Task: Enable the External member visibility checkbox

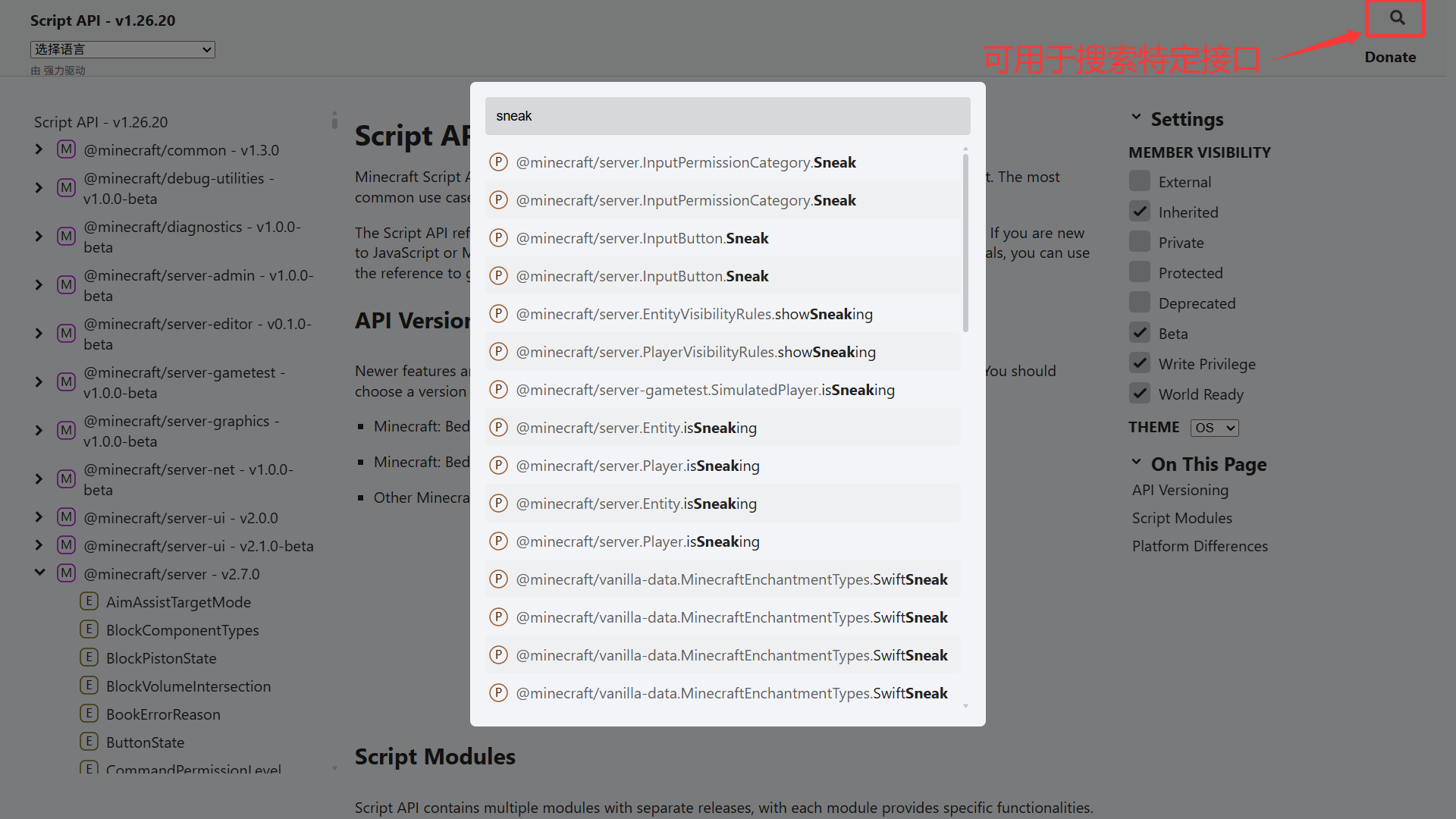Action: pyautogui.click(x=1140, y=181)
